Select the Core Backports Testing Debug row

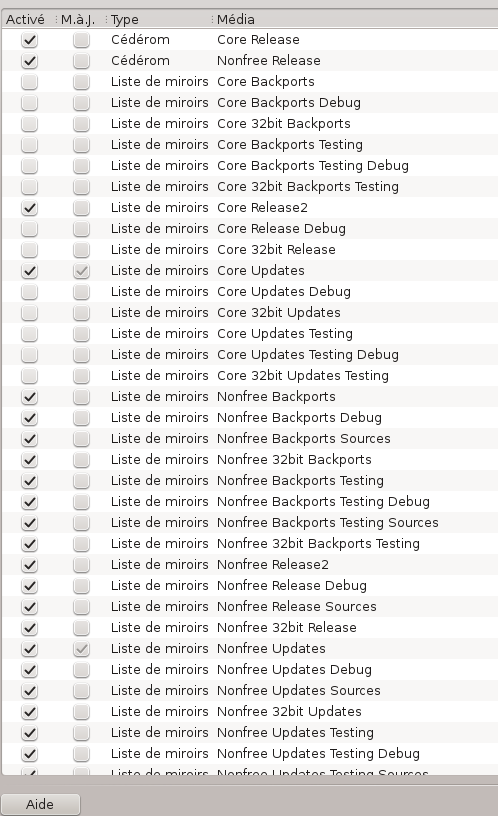point(250,165)
